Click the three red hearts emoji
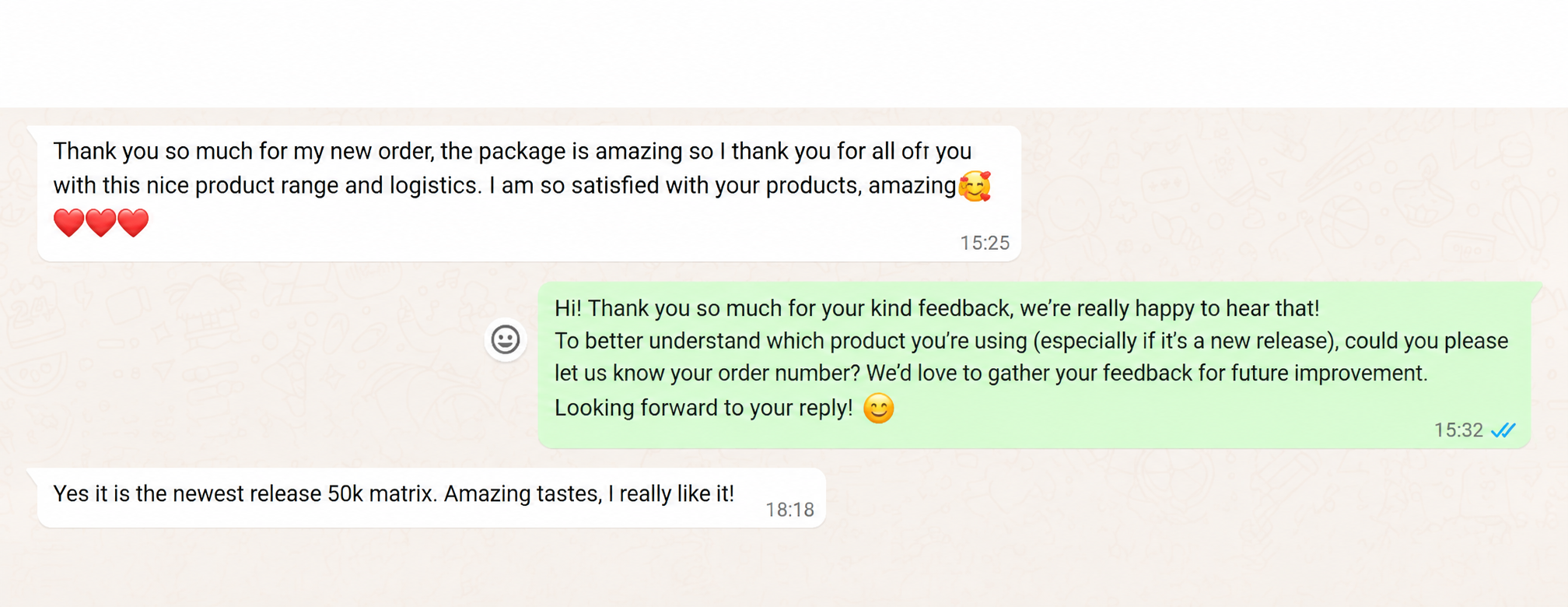This screenshot has height=607, width=1568. tap(101, 223)
